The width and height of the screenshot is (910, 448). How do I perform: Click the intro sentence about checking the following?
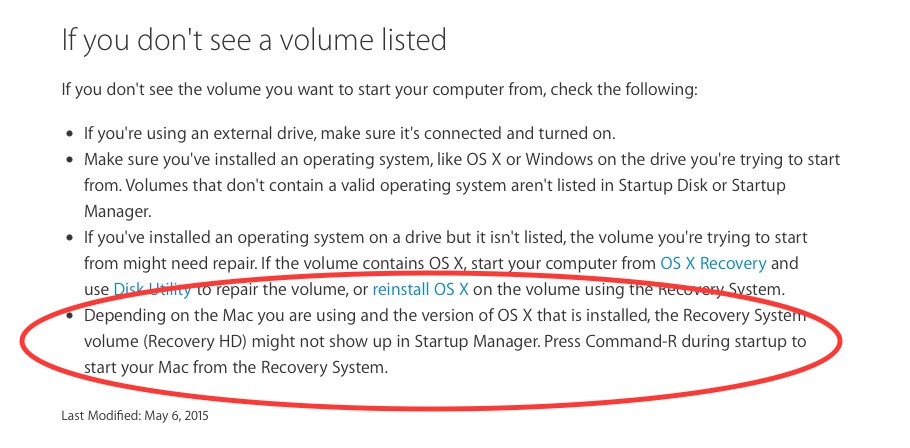(379, 89)
